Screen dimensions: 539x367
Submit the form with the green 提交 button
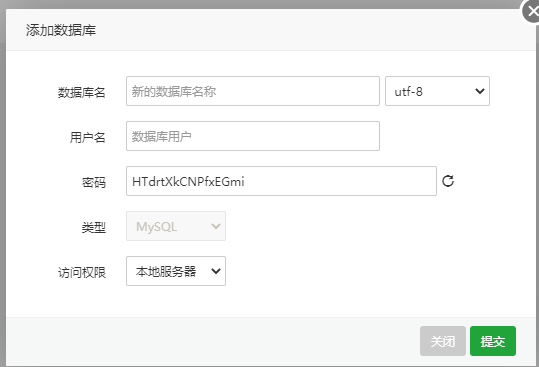click(493, 341)
